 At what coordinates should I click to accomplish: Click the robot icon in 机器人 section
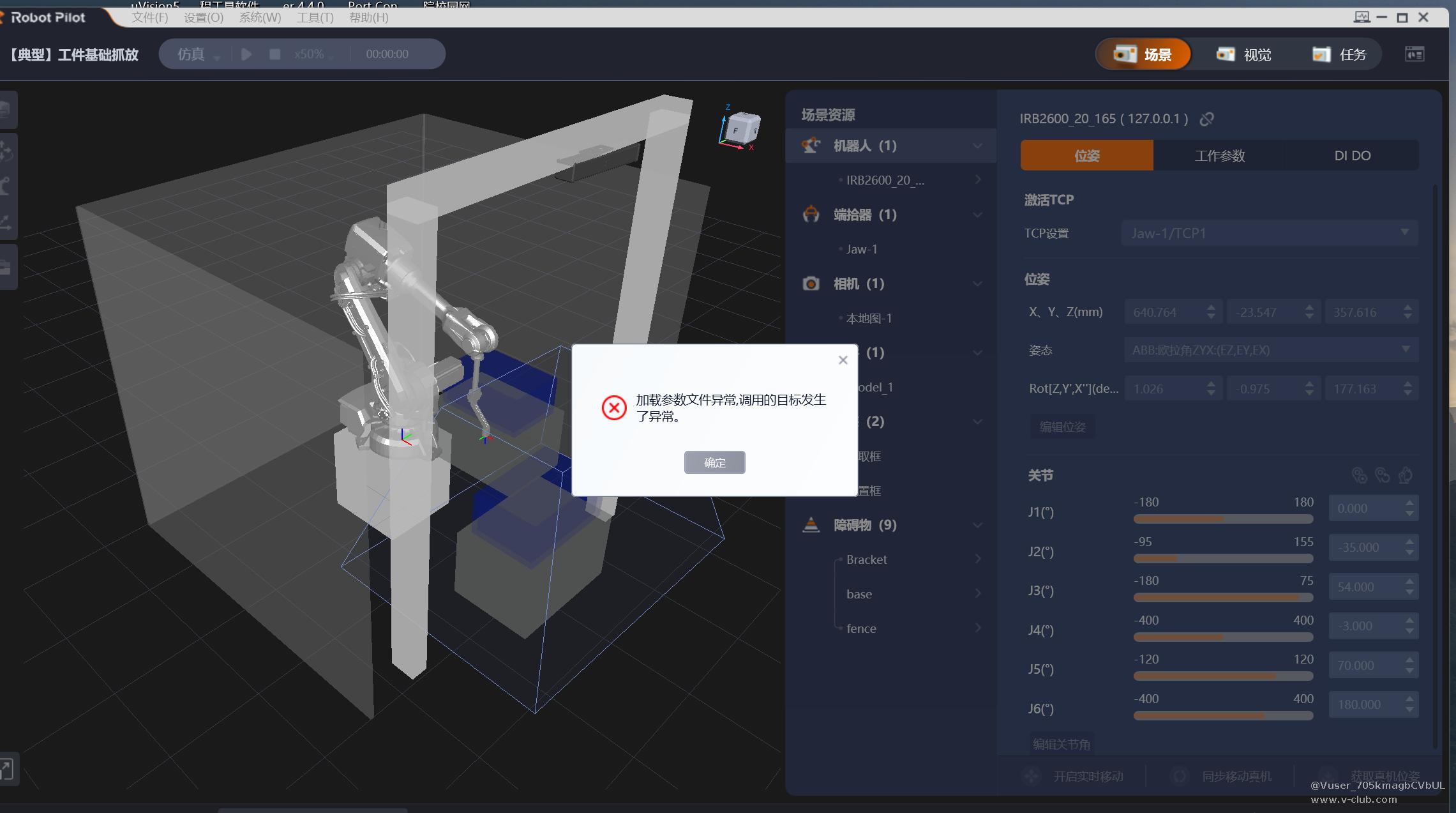coord(811,146)
